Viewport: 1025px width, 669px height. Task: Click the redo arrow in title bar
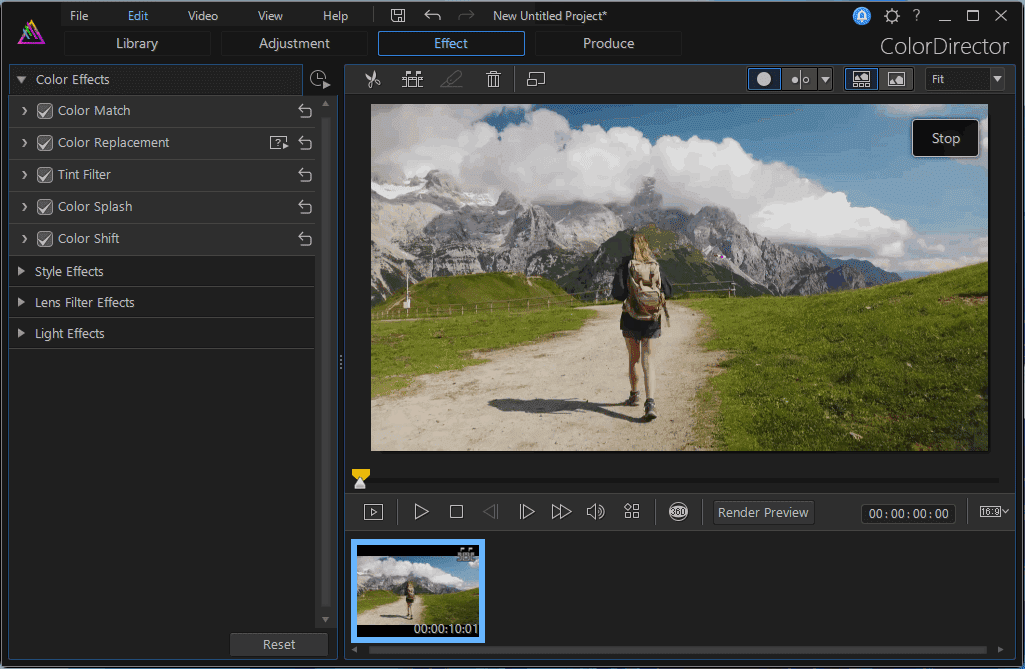click(466, 16)
